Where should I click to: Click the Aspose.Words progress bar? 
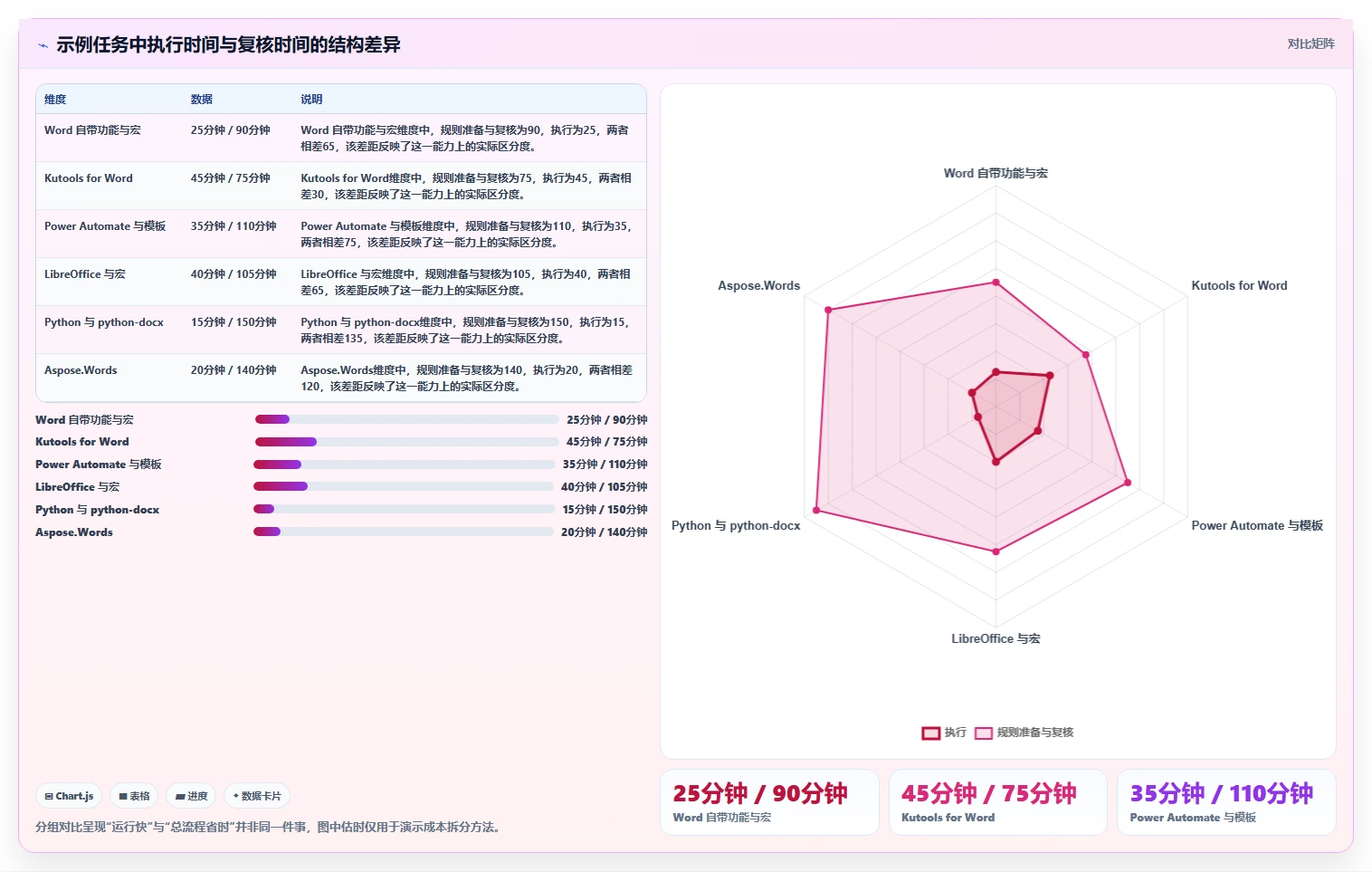[x=404, y=532]
